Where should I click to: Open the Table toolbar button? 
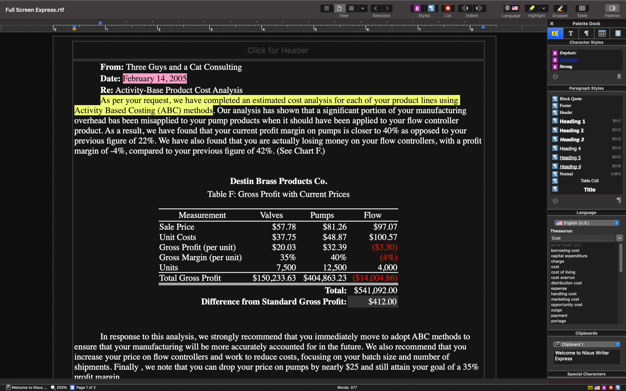[x=582, y=8]
